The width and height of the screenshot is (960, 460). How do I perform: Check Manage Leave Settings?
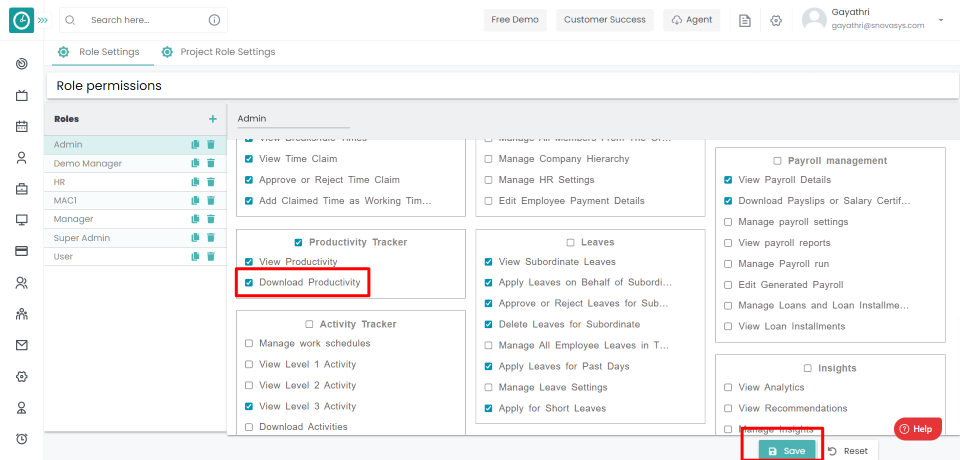point(489,388)
